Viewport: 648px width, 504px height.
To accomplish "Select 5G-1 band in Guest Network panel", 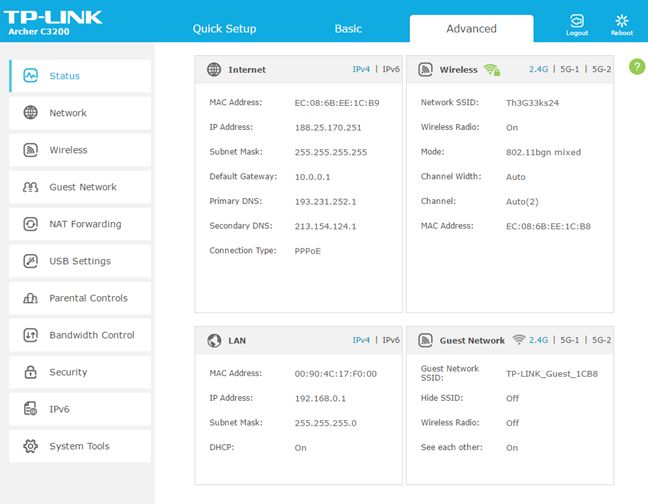I will point(569,340).
